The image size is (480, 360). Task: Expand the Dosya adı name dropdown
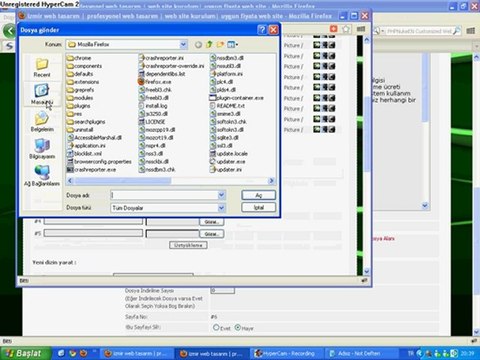click(x=221, y=195)
